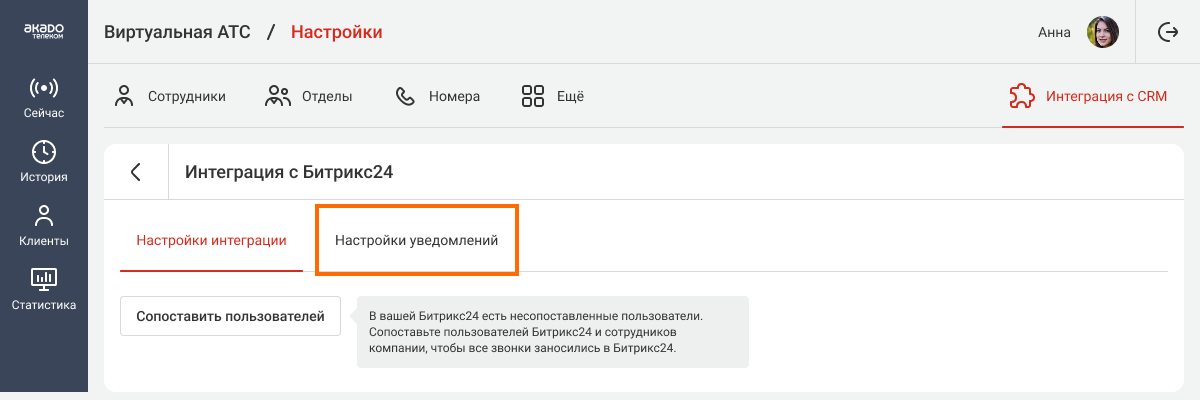
Task: Click the Akado Telecom logo
Action: (x=44, y=32)
